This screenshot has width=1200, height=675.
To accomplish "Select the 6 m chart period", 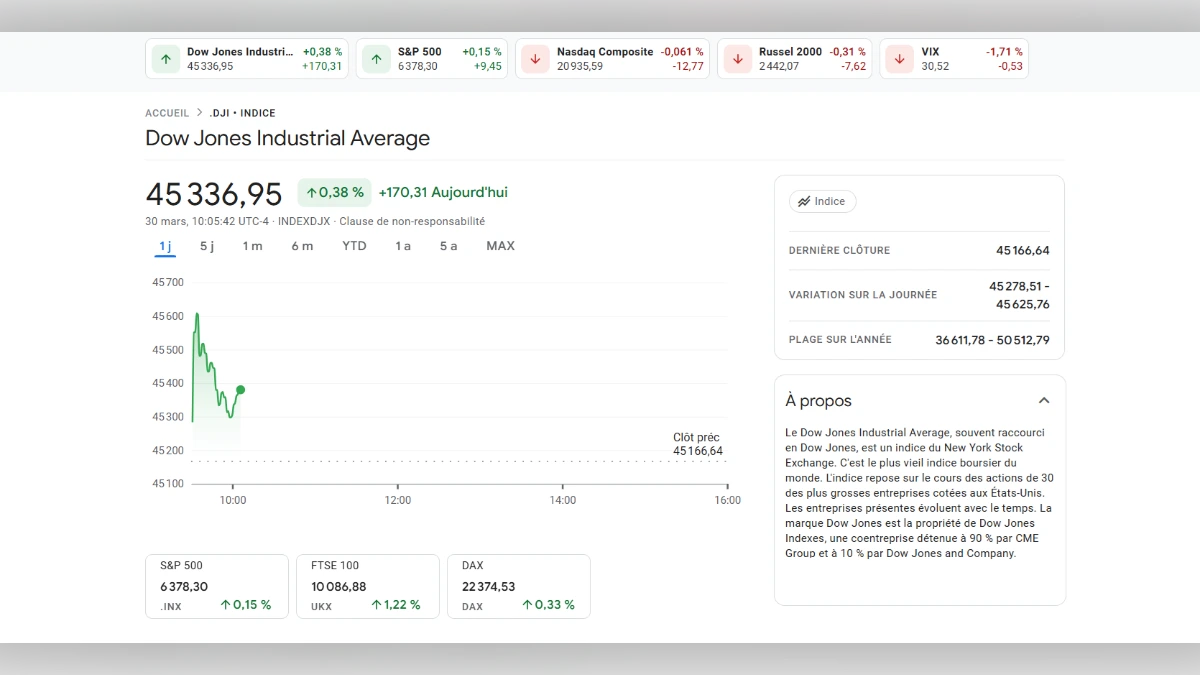I will coord(302,245).
